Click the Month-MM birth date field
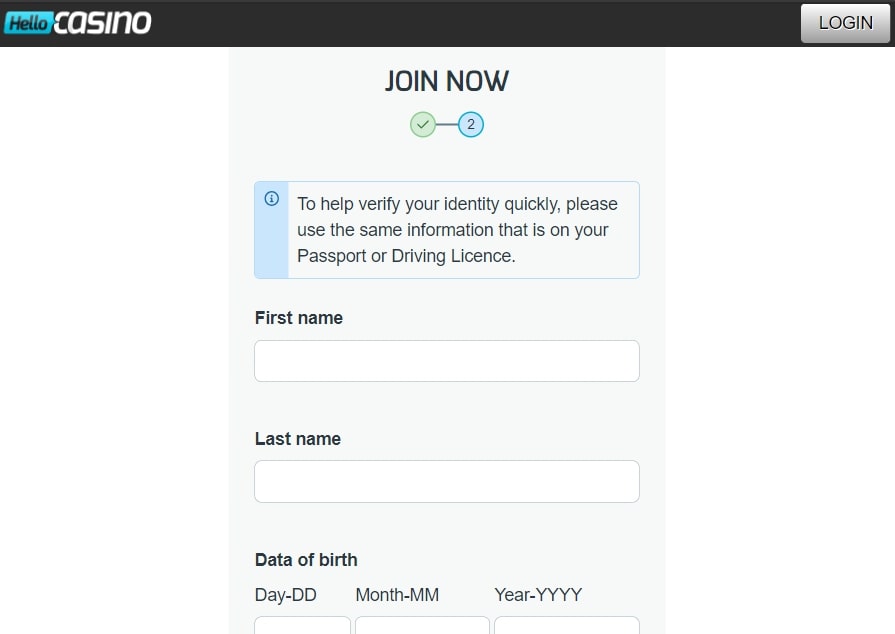This screenshot has height=634, width=895. point(422,628)
